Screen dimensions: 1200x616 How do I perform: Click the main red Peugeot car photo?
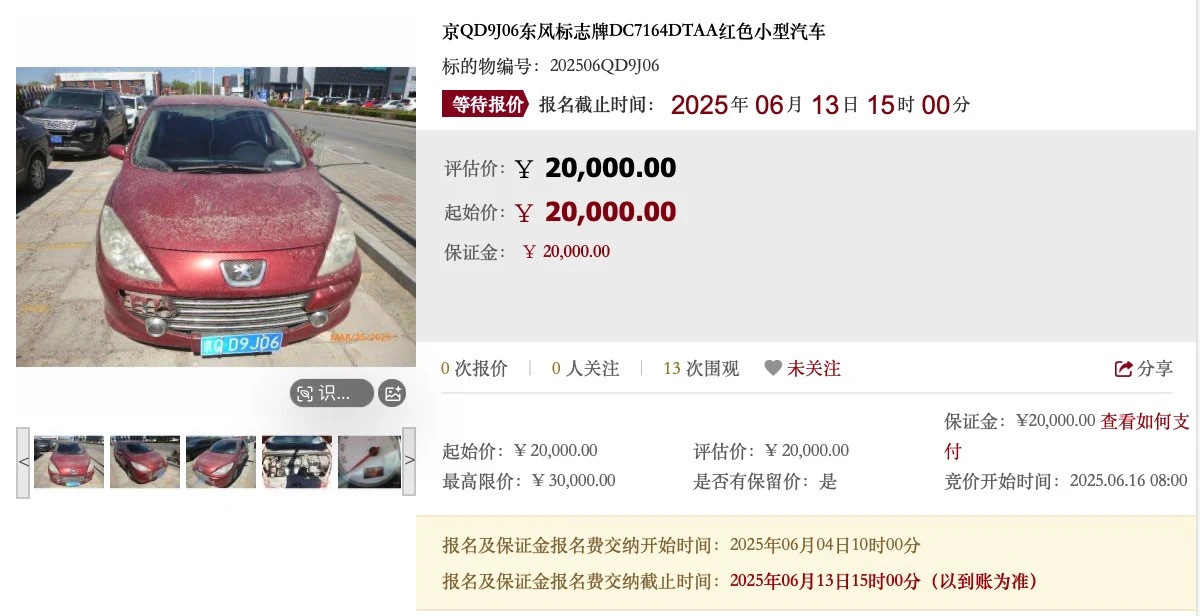point(216,217)
